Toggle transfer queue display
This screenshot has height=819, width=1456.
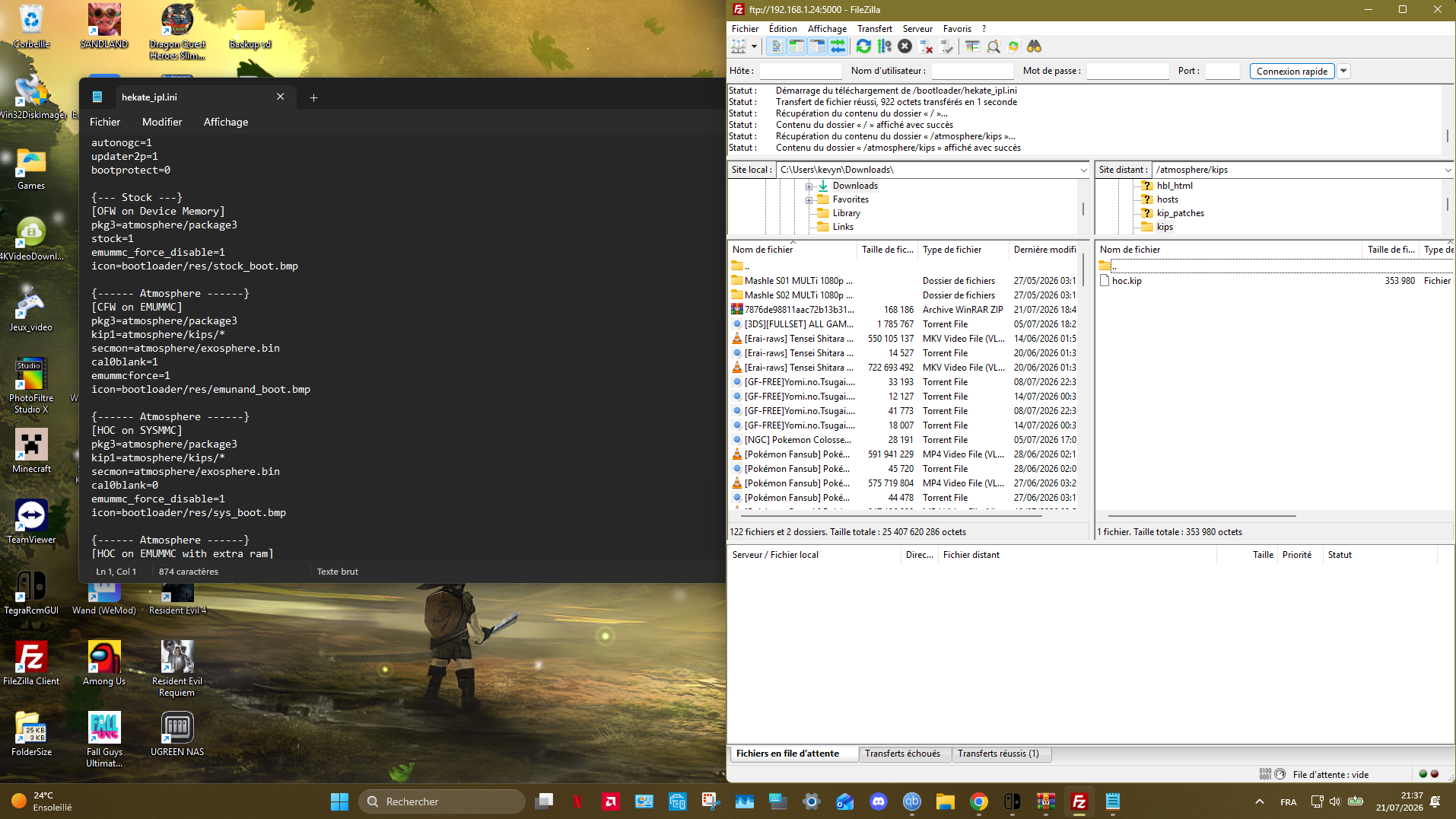[x=838, y=46]
